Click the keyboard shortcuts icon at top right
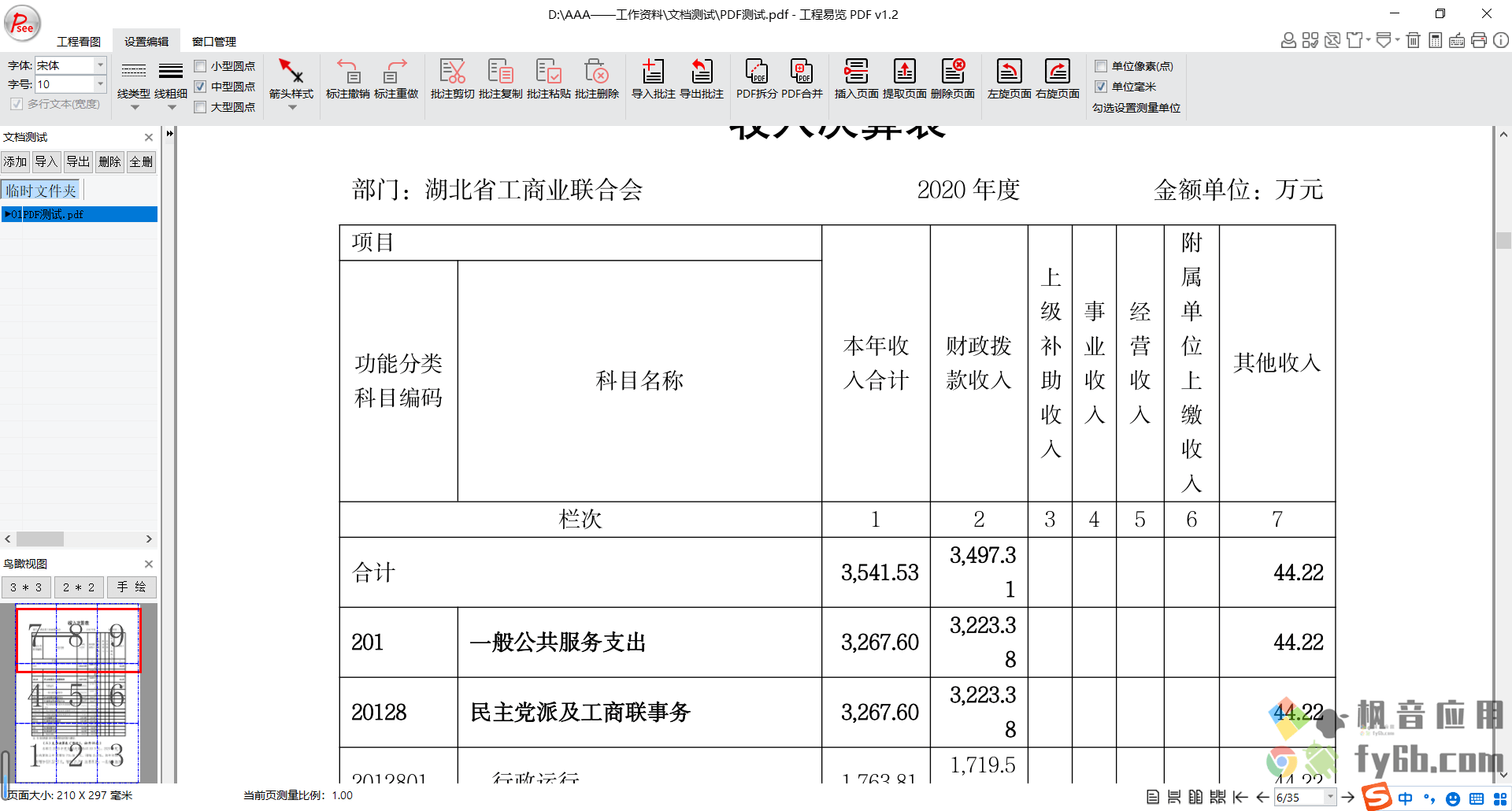The height and width of the screenshot is (811, 1512). point(1457,40)
